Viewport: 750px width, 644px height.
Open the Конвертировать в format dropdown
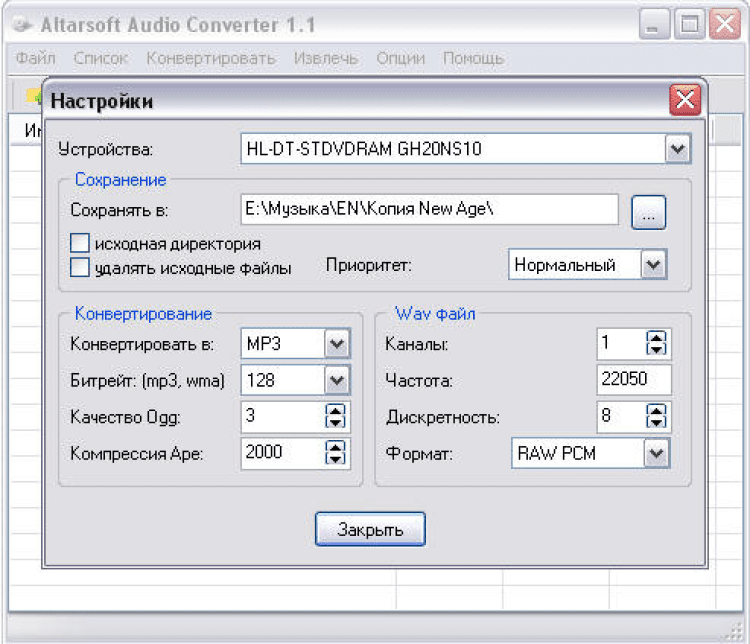[x=336, y=344]
